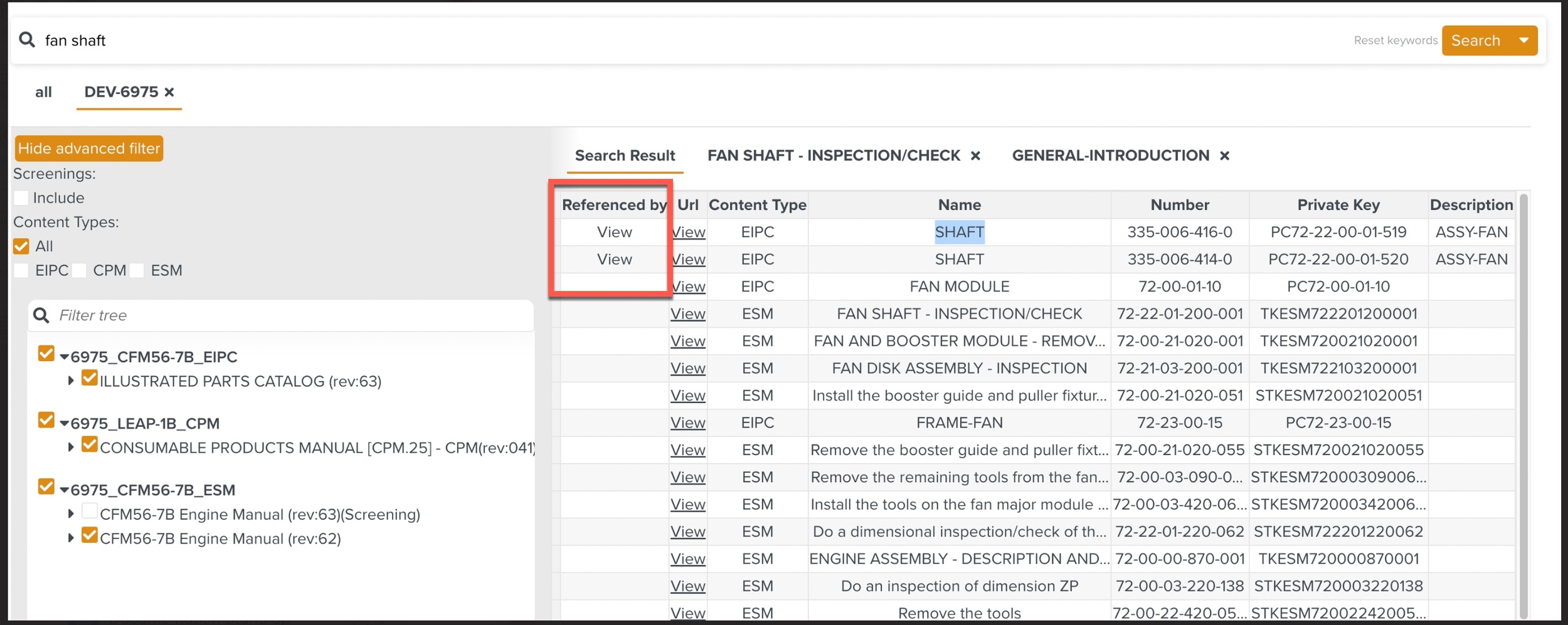This screenshot has width=1568, height=625.
Task: Select cell TKESM720000870001
Action: (x=1338, y=559)
